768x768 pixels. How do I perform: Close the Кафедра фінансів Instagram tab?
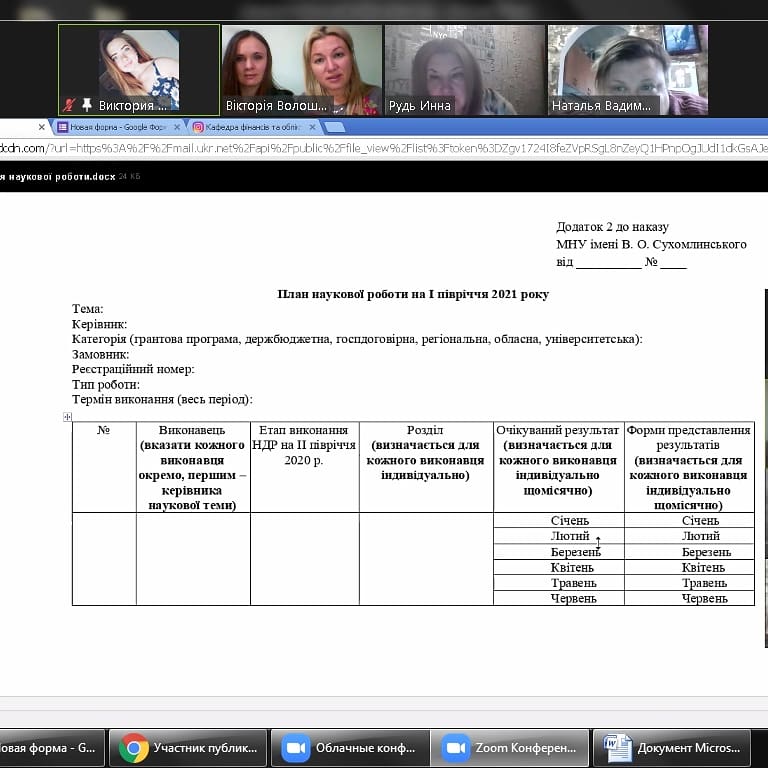[x=312, y=128]
